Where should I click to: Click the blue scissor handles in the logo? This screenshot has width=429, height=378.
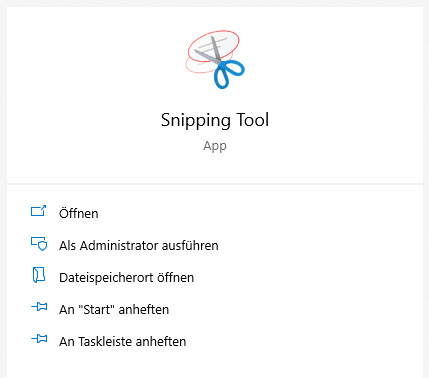tap(229, 74)
